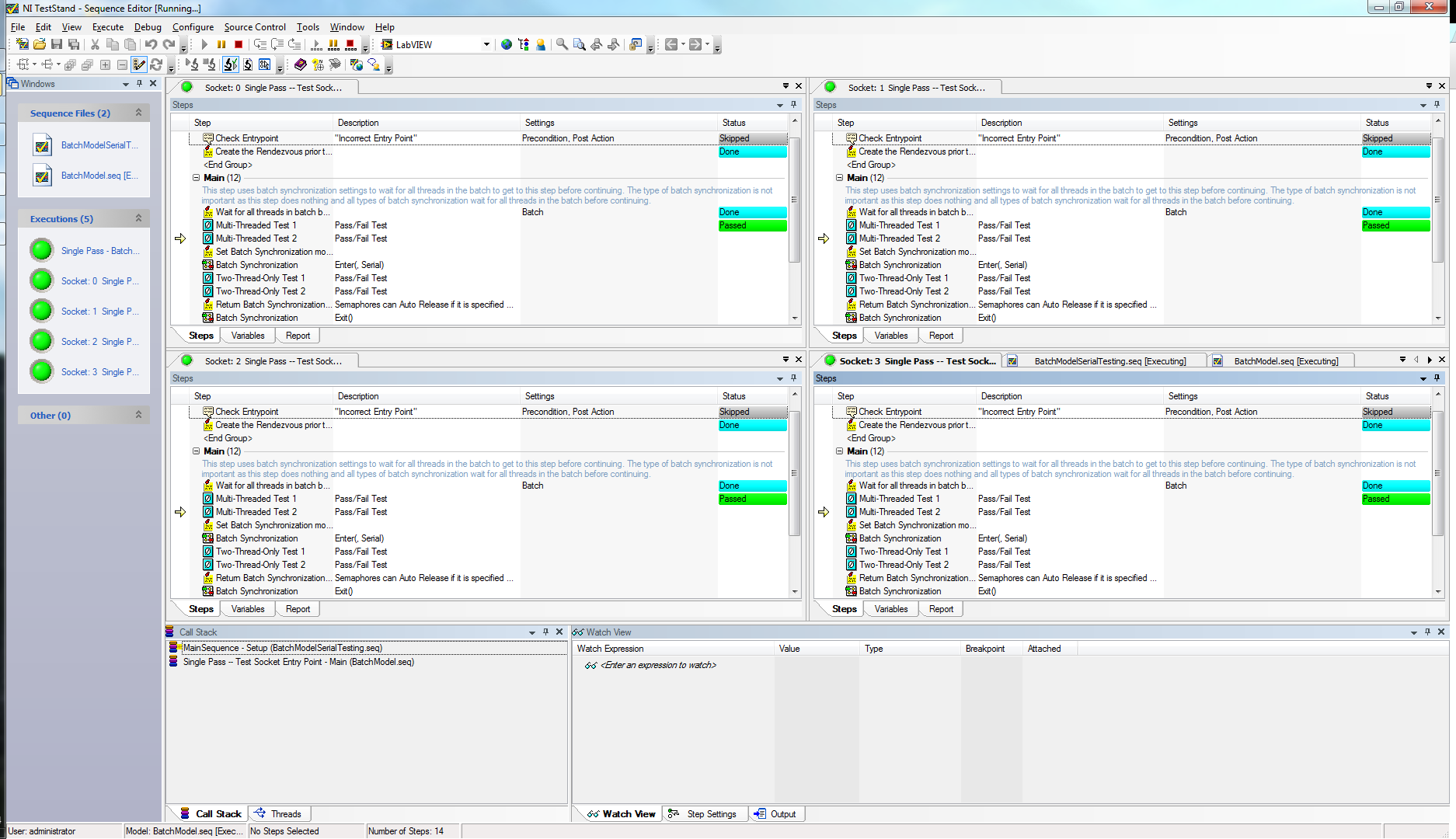
Task: Toggle pin on the Watch View pane
Action: [1427, 632]
